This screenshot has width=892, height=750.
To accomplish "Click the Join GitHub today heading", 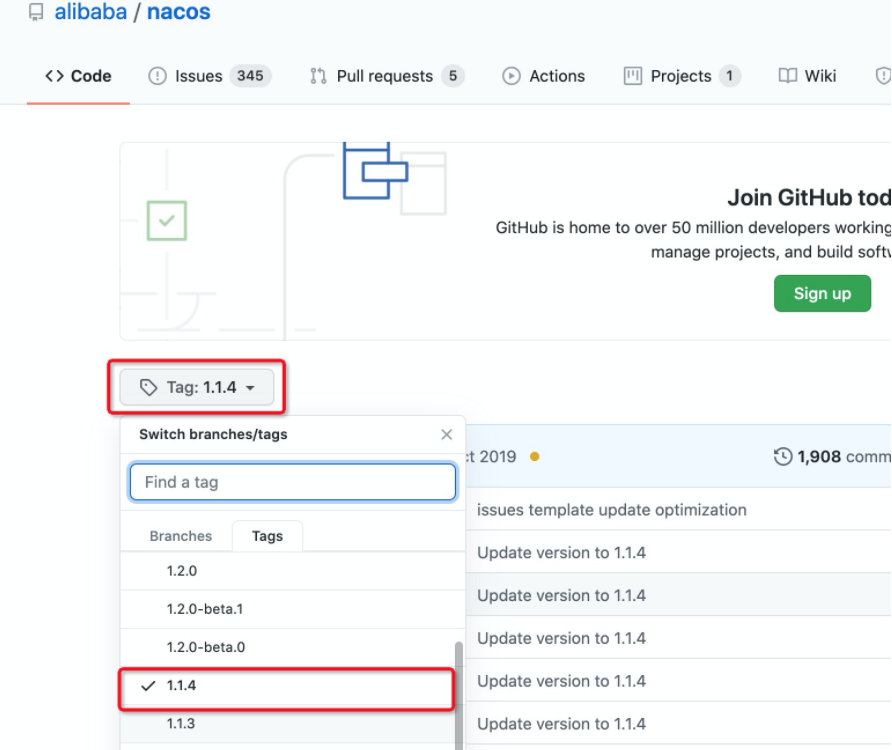I will (808, 197).
